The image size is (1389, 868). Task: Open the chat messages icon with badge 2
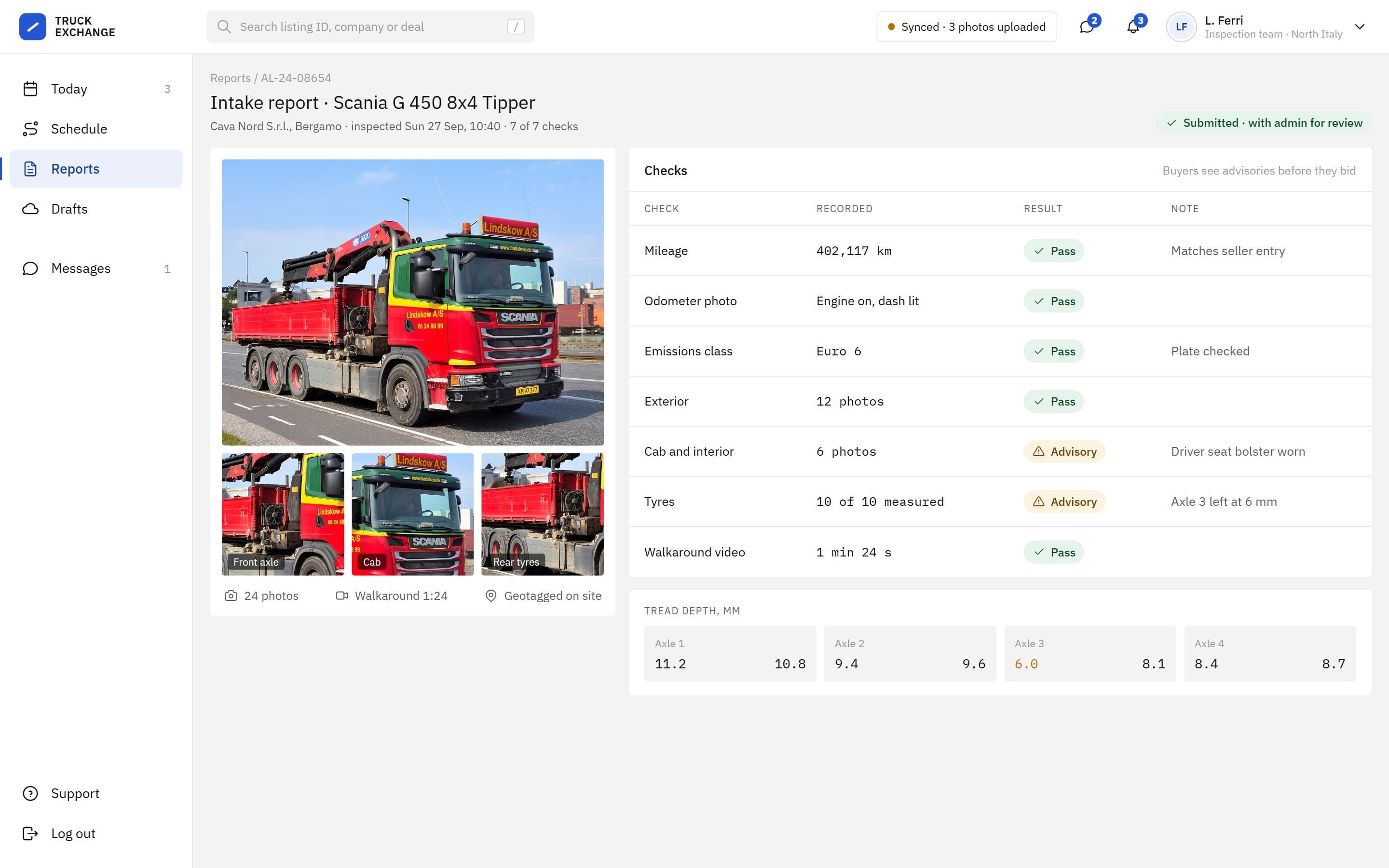click(1087, 27)
